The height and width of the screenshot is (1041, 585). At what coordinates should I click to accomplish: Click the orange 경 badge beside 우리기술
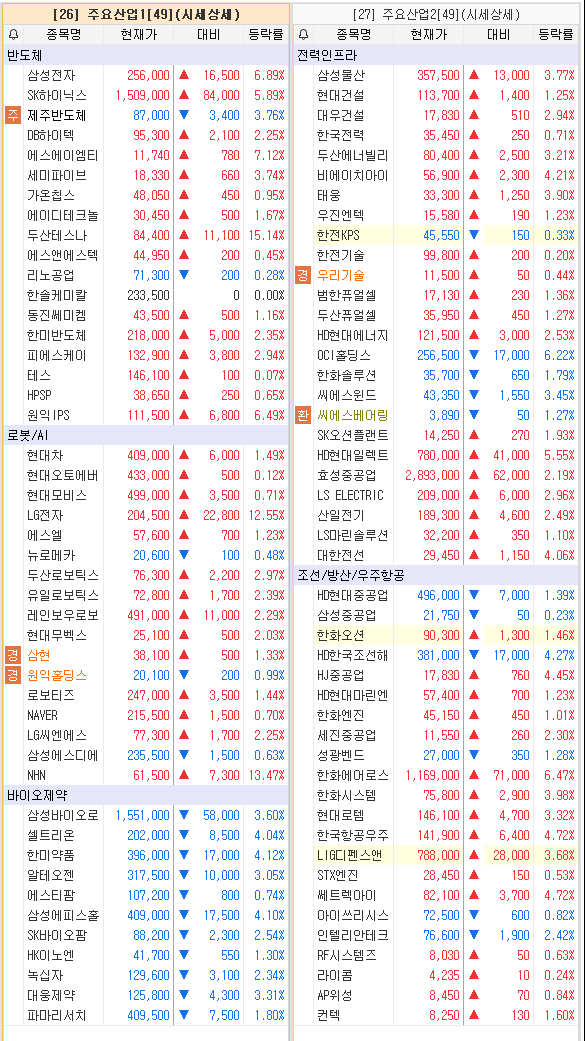303,275
